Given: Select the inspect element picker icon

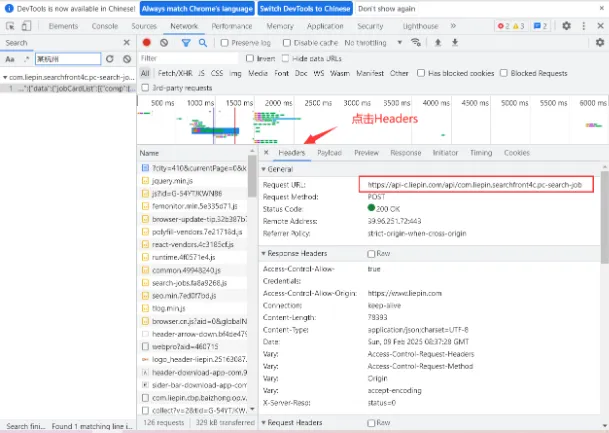Looking at the screenshot, I should [x=10, y=26].
